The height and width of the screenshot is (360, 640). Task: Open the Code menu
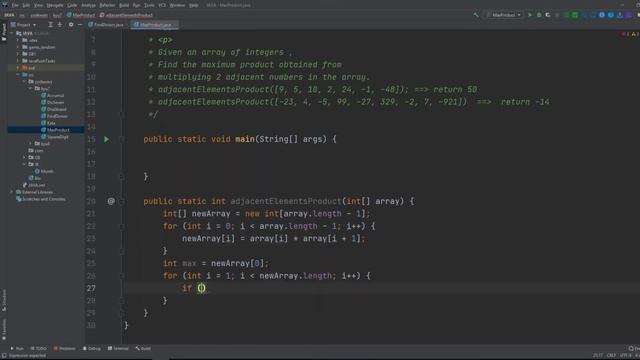coord(72,5)
